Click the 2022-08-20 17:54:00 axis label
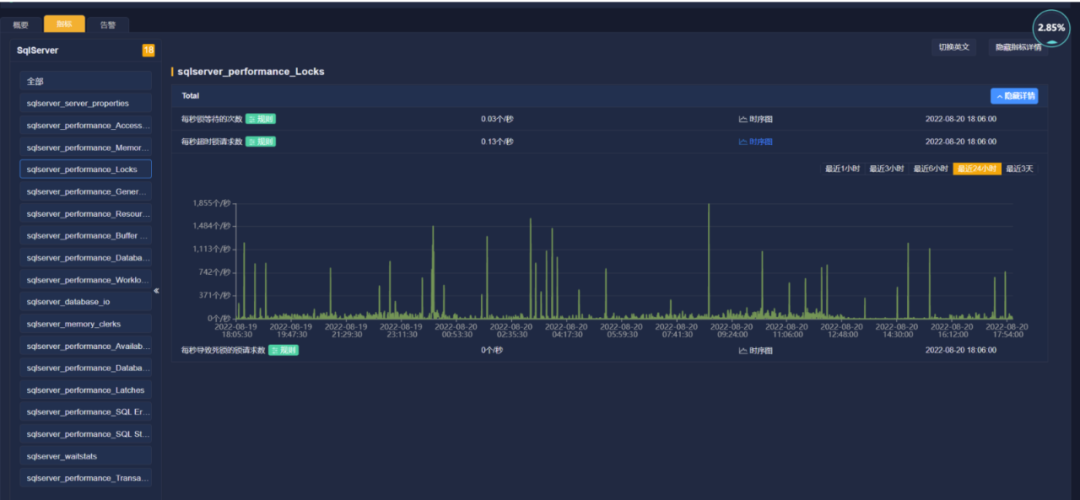The image size is (1080, 500). point(1007,330)
